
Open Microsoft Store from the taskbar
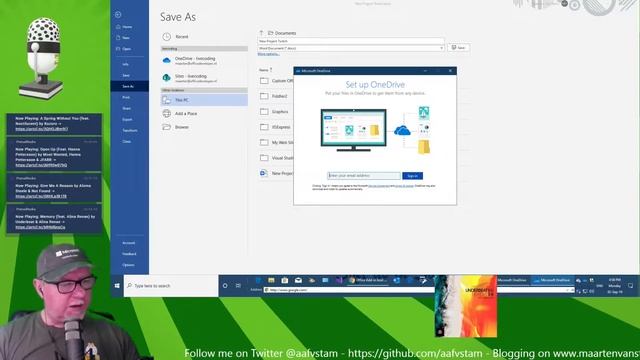[285, 280]
